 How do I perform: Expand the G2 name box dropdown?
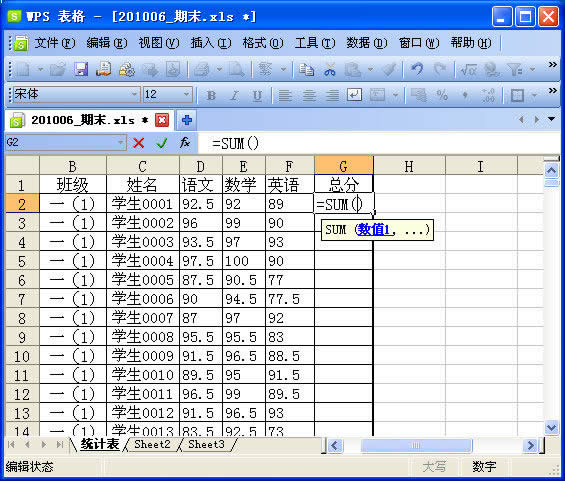[120, 143]
